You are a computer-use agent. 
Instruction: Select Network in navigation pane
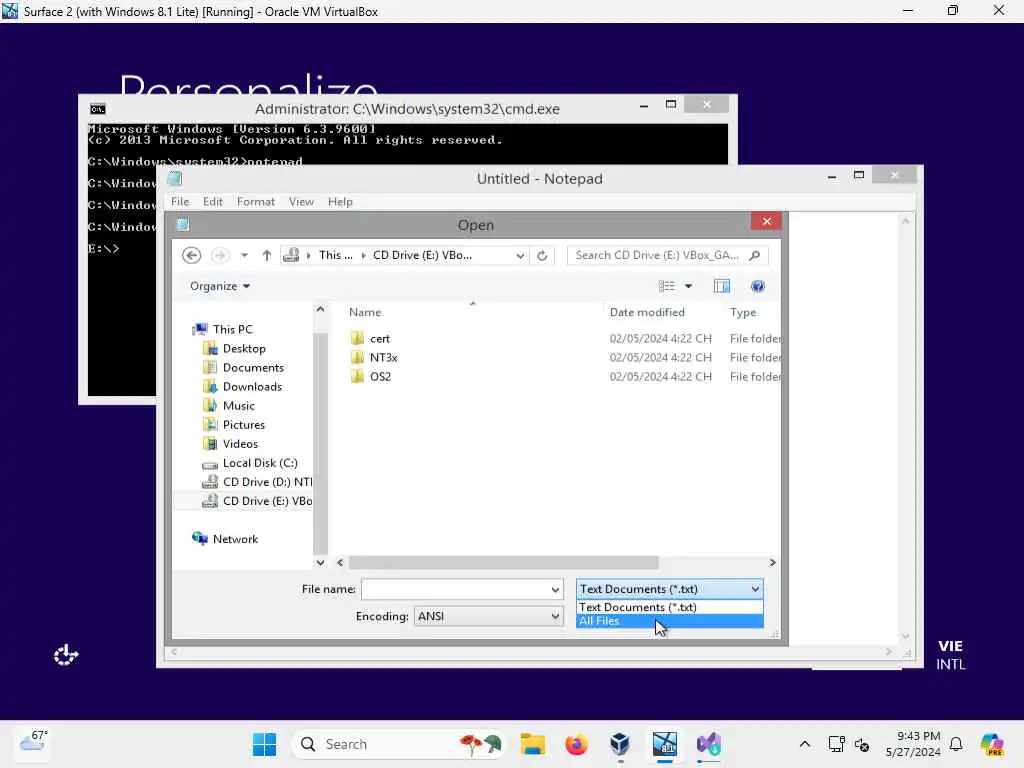click(235, 539)
